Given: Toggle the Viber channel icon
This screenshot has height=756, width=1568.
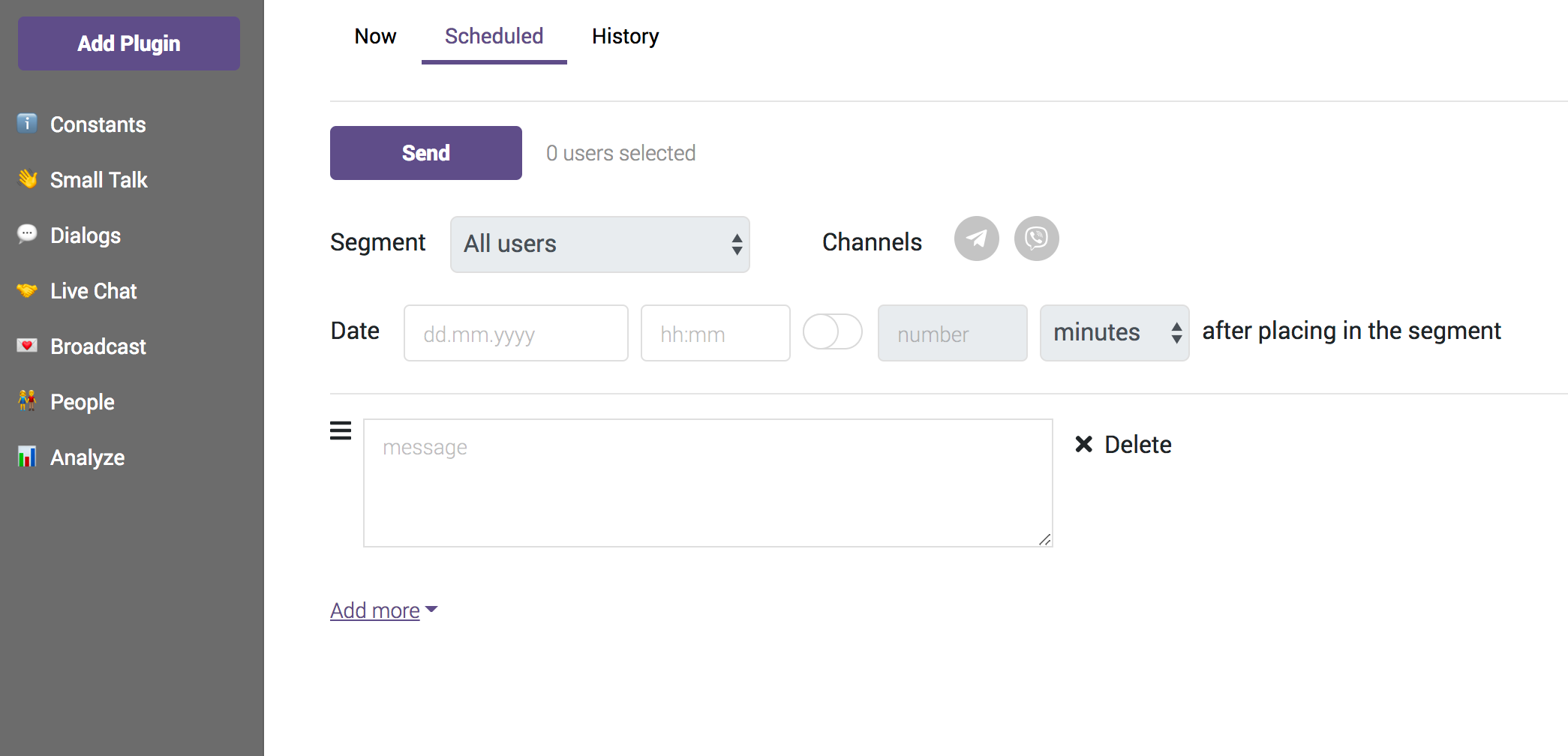Looking at the screenshot, I should (1037, 238).
